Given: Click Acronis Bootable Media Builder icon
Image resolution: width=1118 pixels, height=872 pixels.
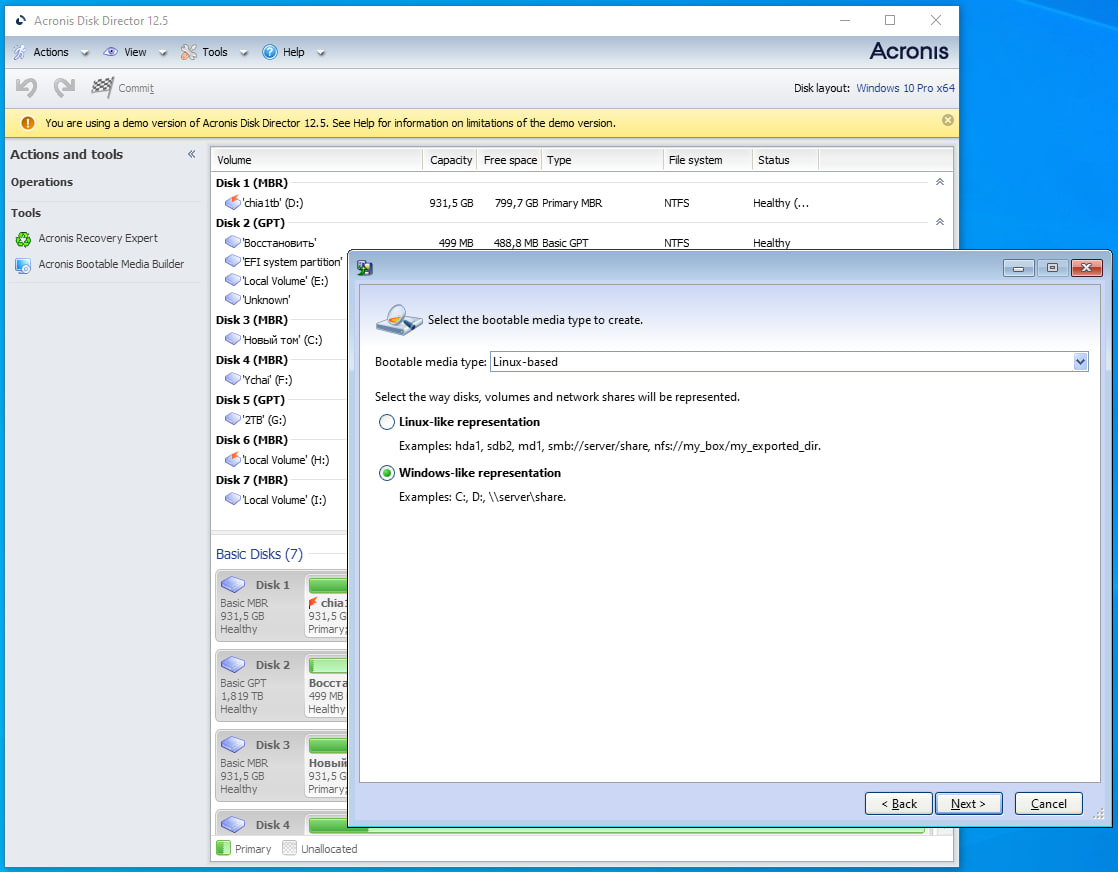Looking at the screenshot, I should pyautogui.click(x=24, y=265).
